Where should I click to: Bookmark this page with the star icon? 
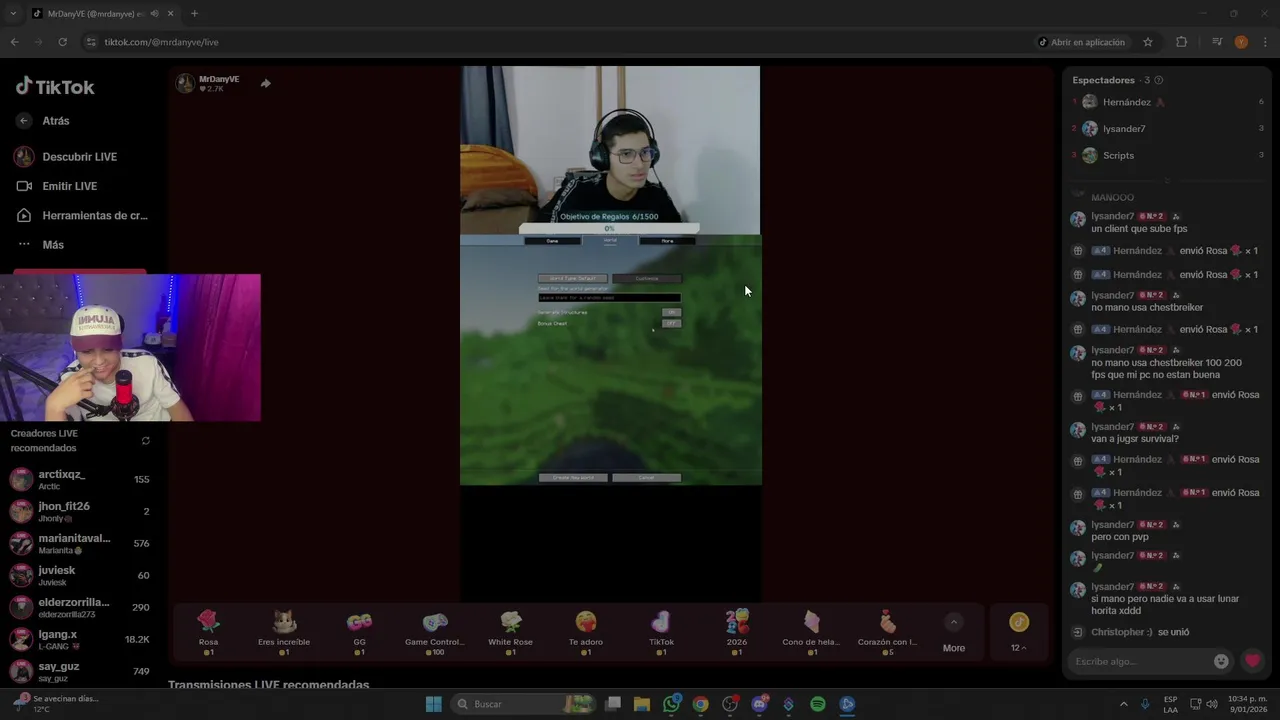point(1148,42)
